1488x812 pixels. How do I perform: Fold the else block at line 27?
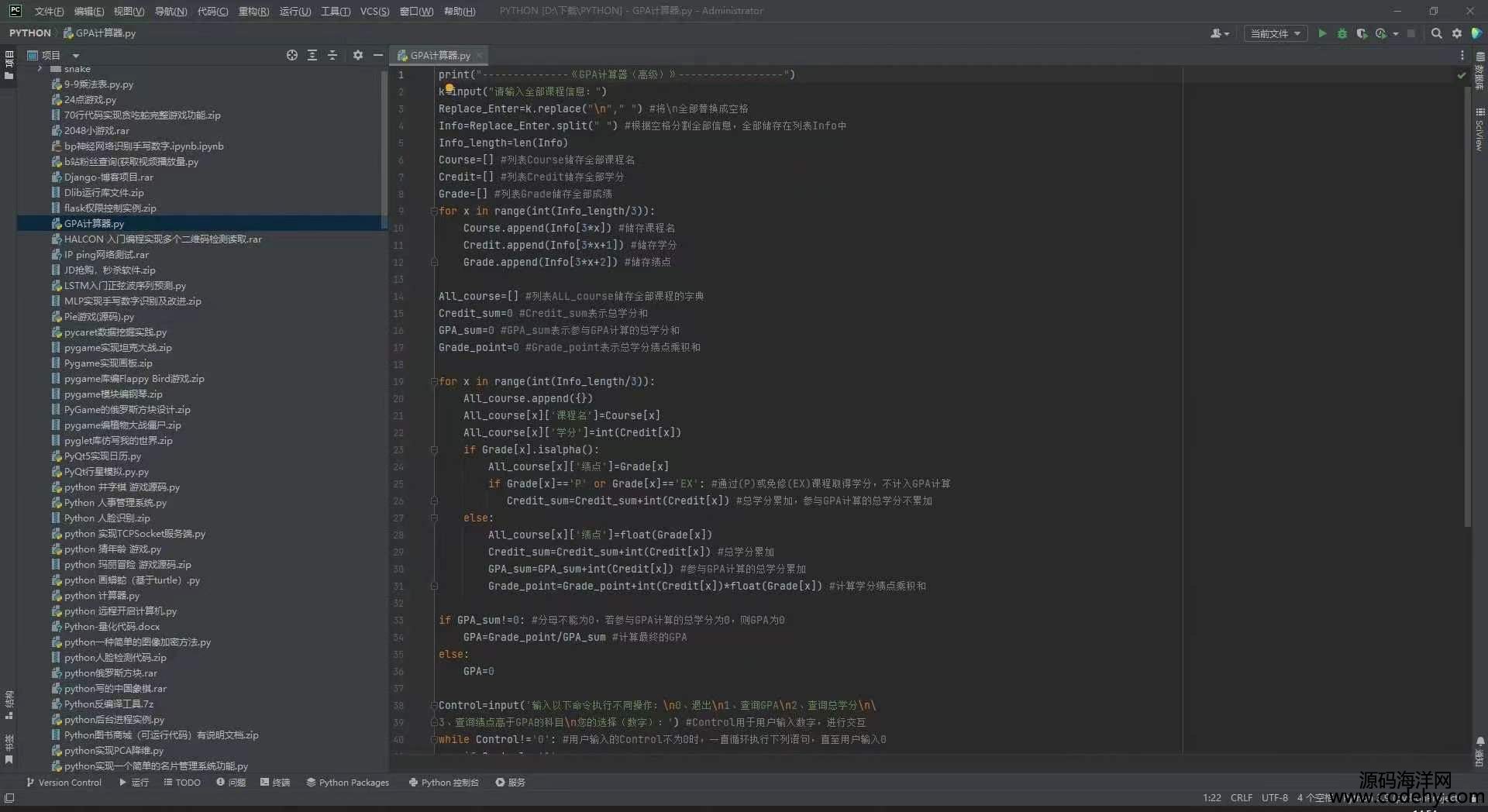click(434, 518)
